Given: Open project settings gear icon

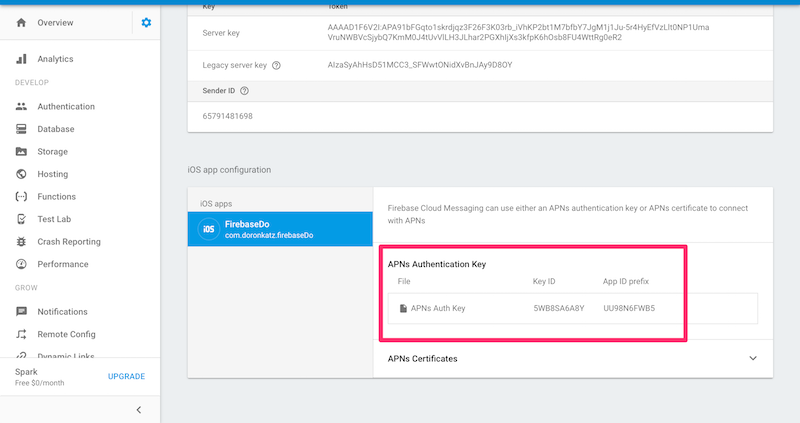Looking at the screenshot, I should (146, 22).
